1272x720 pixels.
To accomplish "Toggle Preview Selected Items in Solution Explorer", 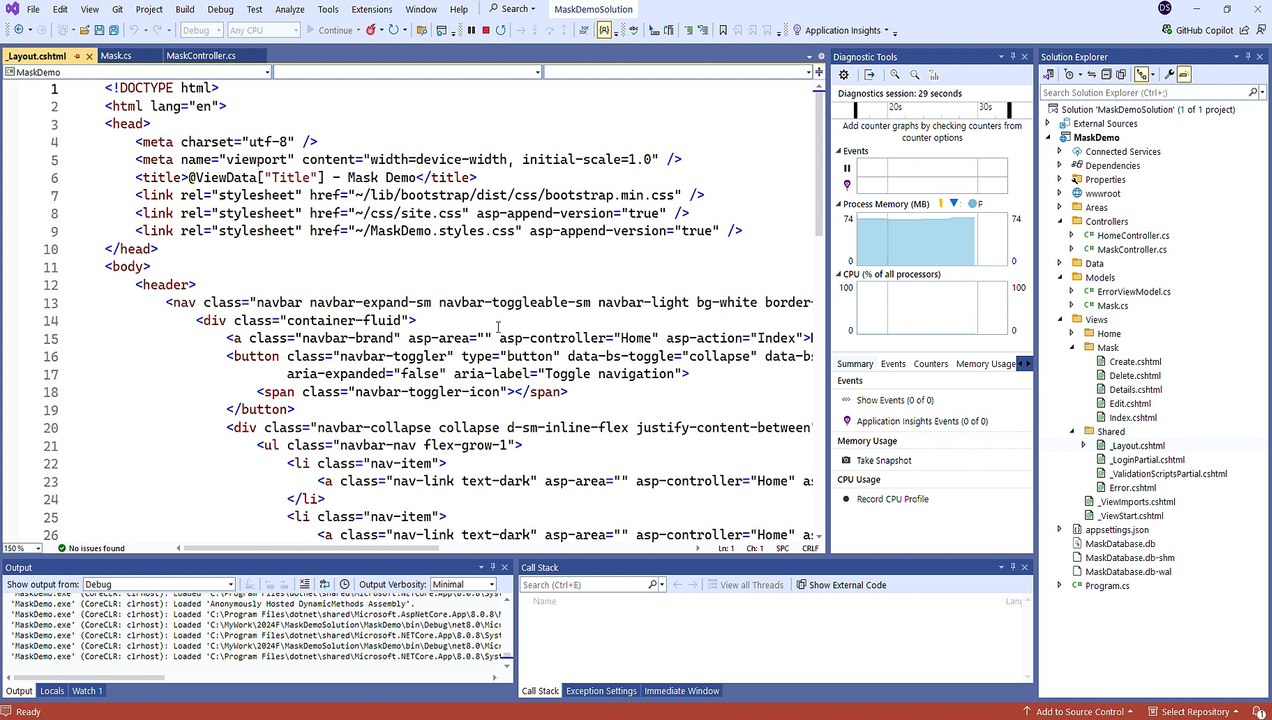I will point(1184,74).
